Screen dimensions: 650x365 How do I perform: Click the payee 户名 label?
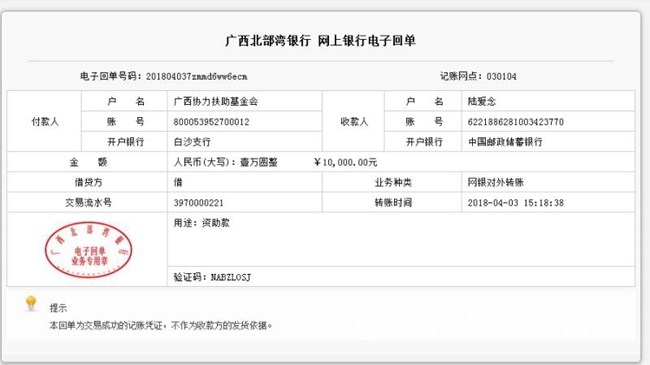[x=424, y=101]
